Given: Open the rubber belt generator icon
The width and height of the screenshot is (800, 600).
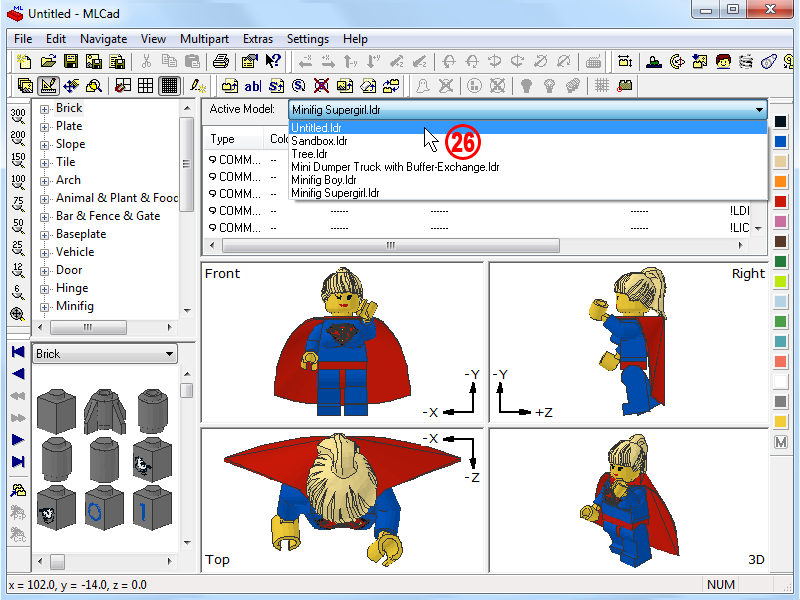Looking at the screenshot, I should point(769,62).
